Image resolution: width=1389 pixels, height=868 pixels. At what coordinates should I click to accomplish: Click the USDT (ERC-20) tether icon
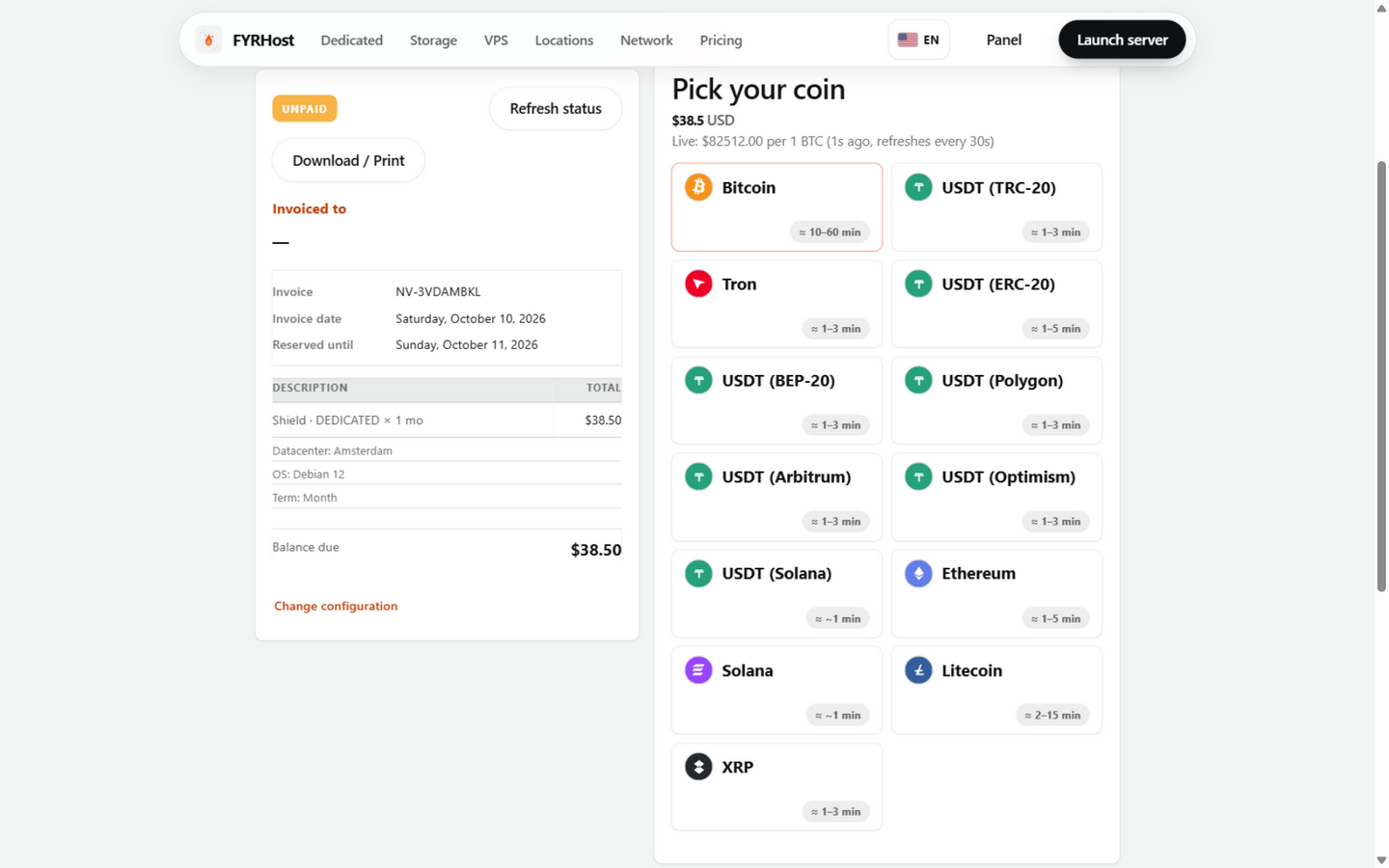(x=918, y=284)
